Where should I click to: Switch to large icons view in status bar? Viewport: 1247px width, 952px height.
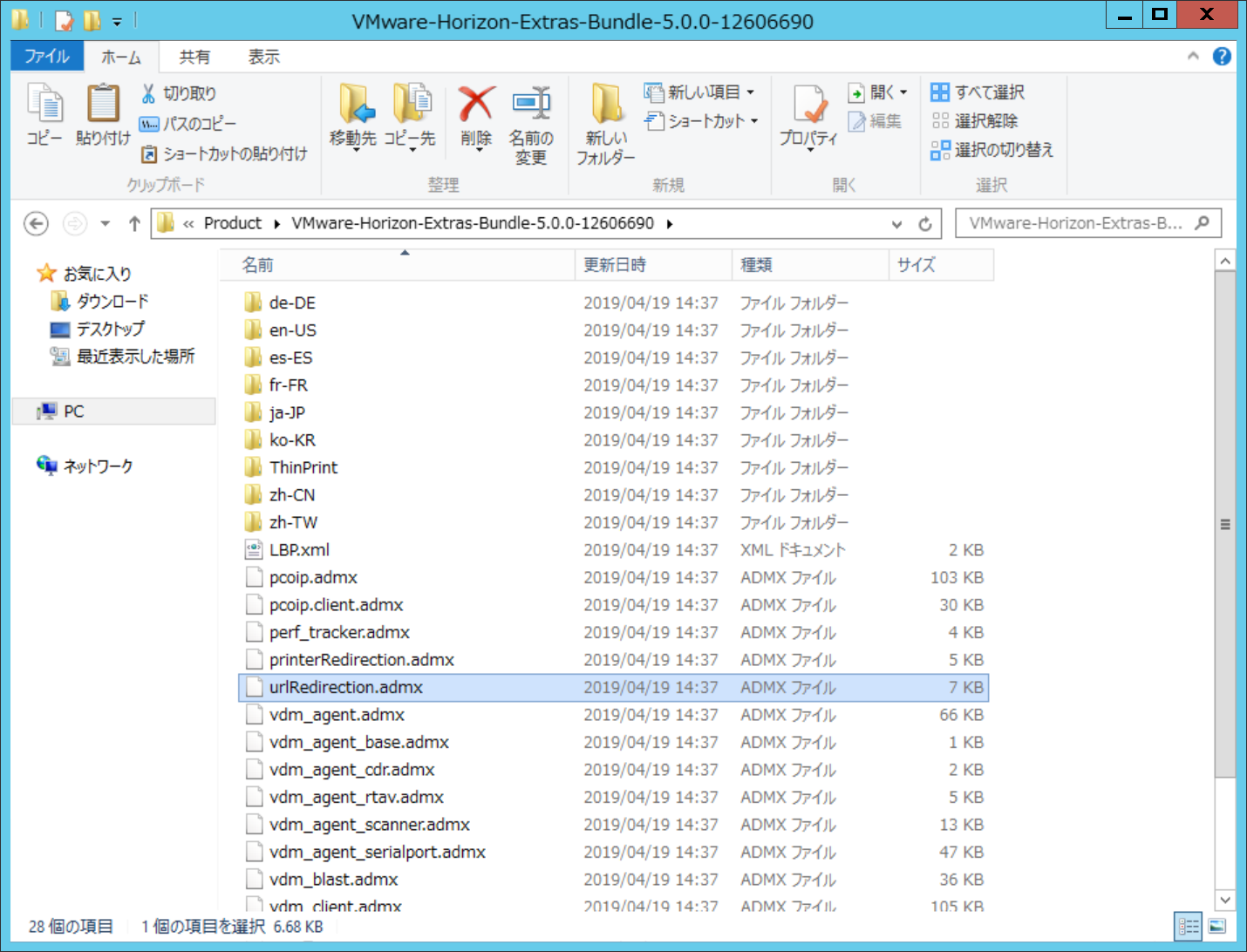[1217, 926]
